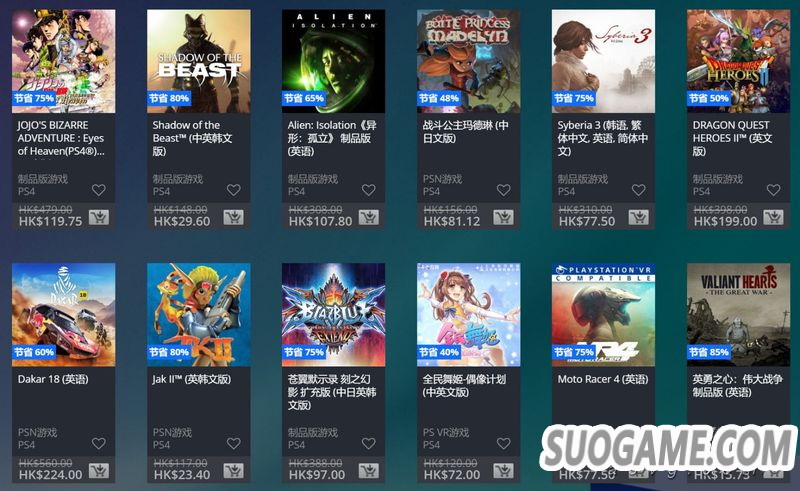Open Valiant Hearts cover thumbnail

pyautogui.click(x=738, y=315)
